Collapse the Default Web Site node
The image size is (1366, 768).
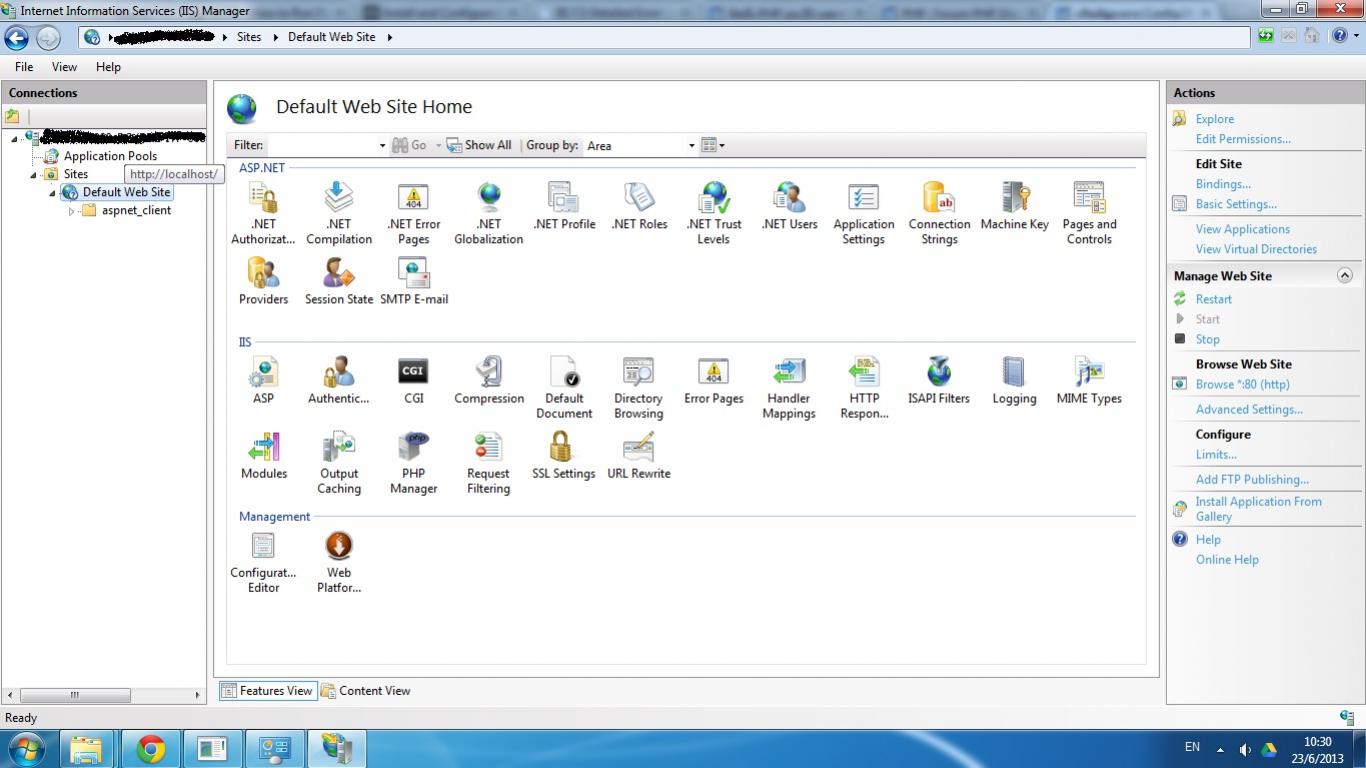click(53, 192)
